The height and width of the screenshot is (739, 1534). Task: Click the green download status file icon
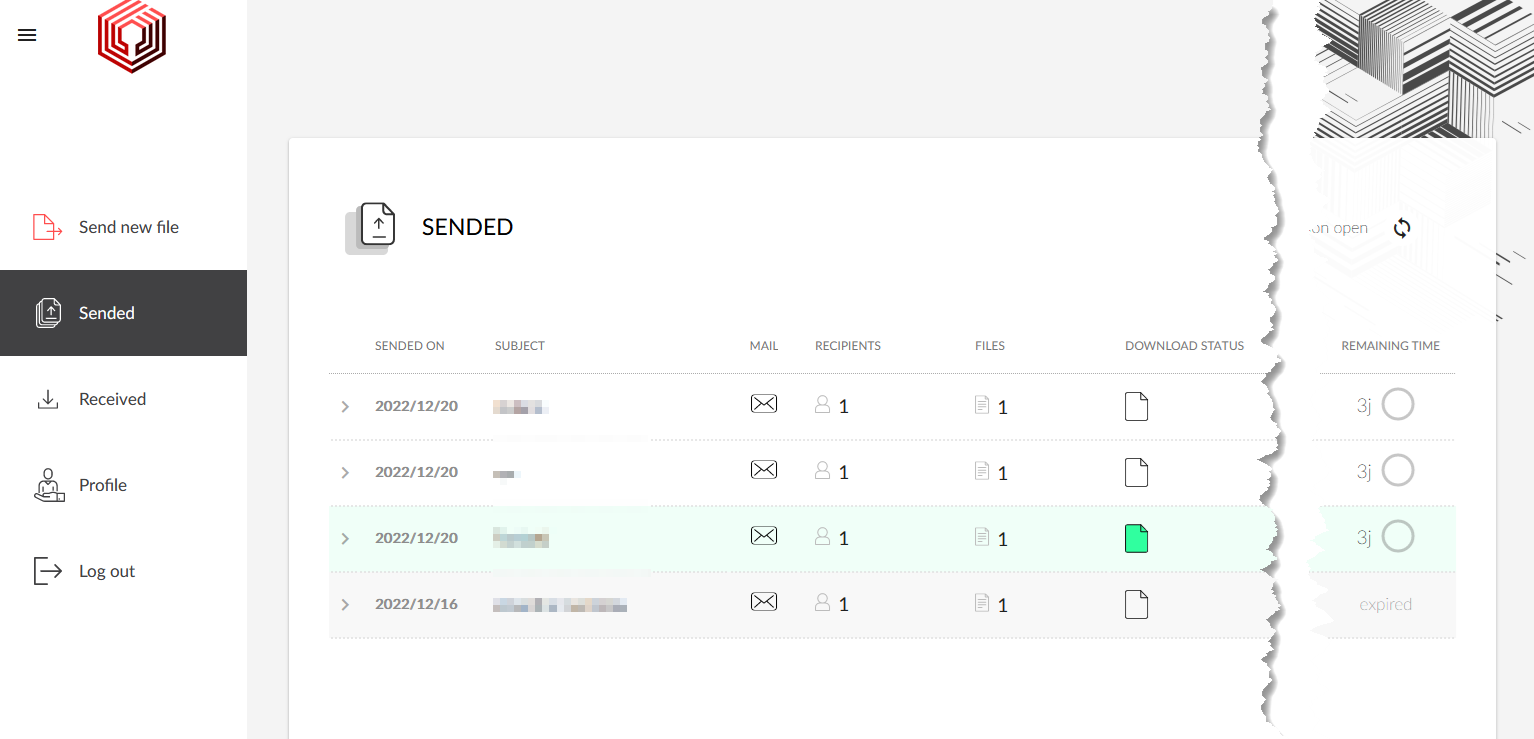(x=1136, y=538)
